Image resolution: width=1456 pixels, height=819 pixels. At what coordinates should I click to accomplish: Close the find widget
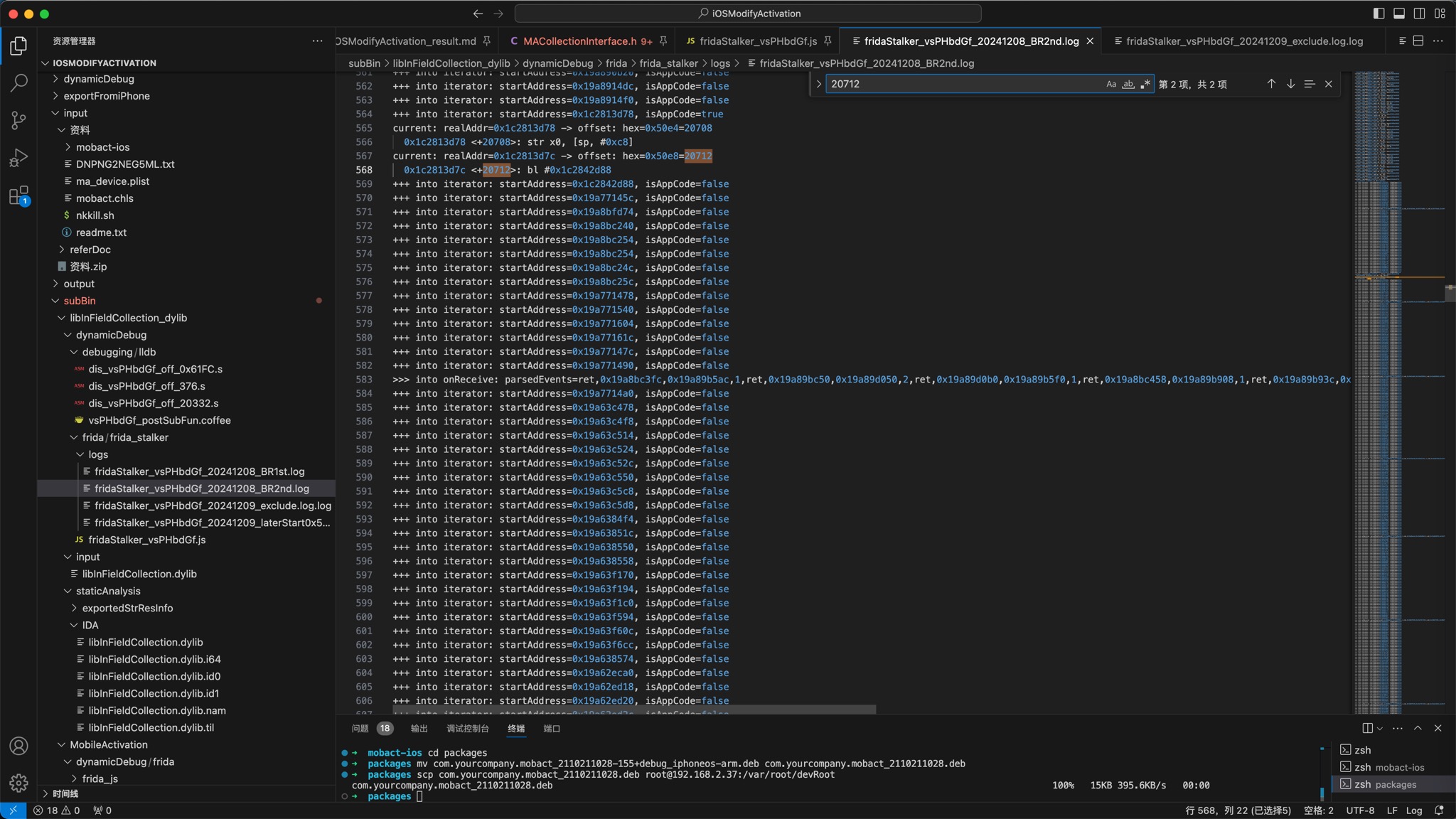tap(1329, 84)
